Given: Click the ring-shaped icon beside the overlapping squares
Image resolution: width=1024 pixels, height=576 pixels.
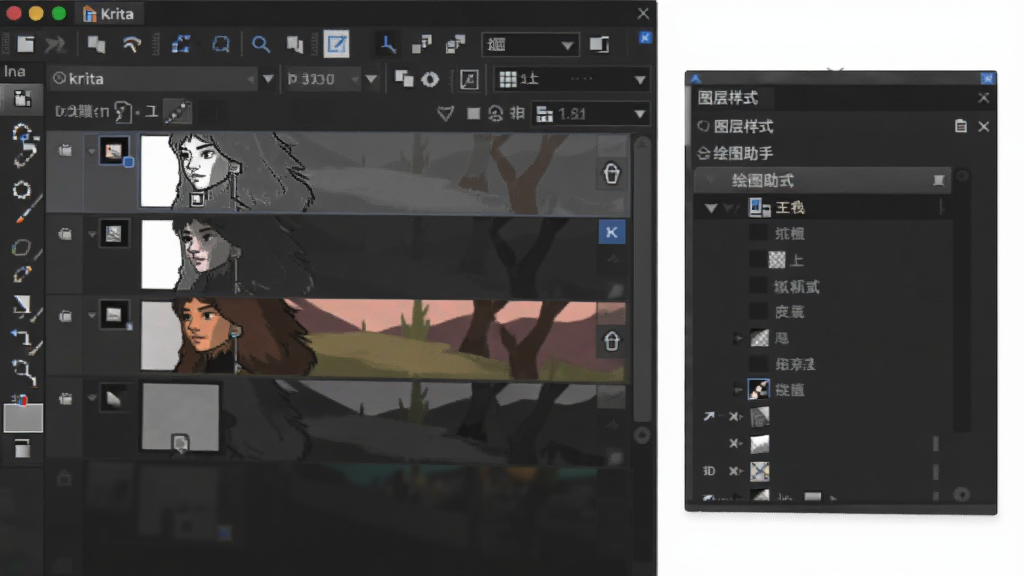Looking at the screenshot, I should pyautogui.click(x=430, y=79).
